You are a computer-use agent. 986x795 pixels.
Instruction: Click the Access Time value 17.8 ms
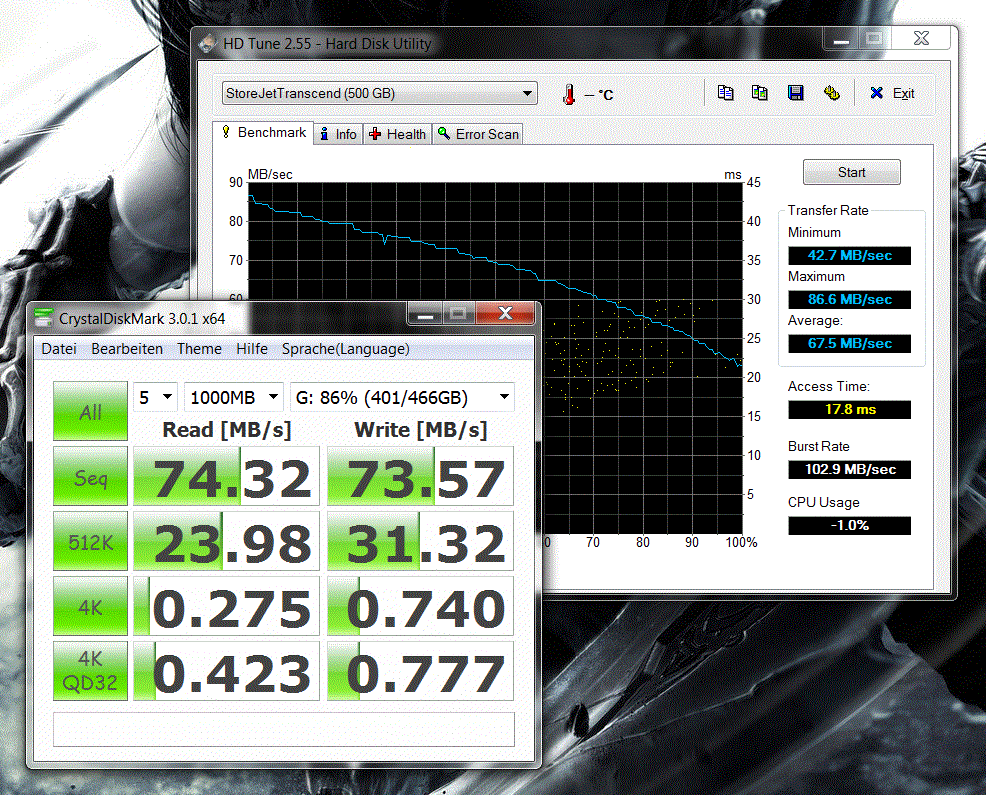click(x=850, y=409)
